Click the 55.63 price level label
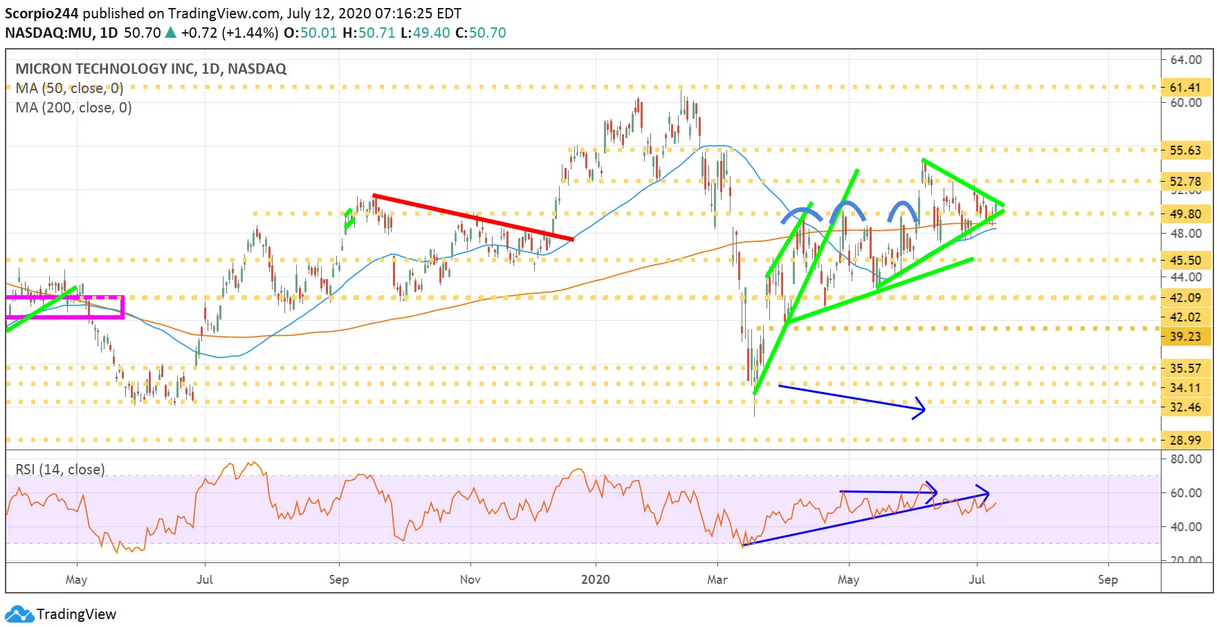The height and width of the screenshot is (627, 1217). pos(1186,149)
